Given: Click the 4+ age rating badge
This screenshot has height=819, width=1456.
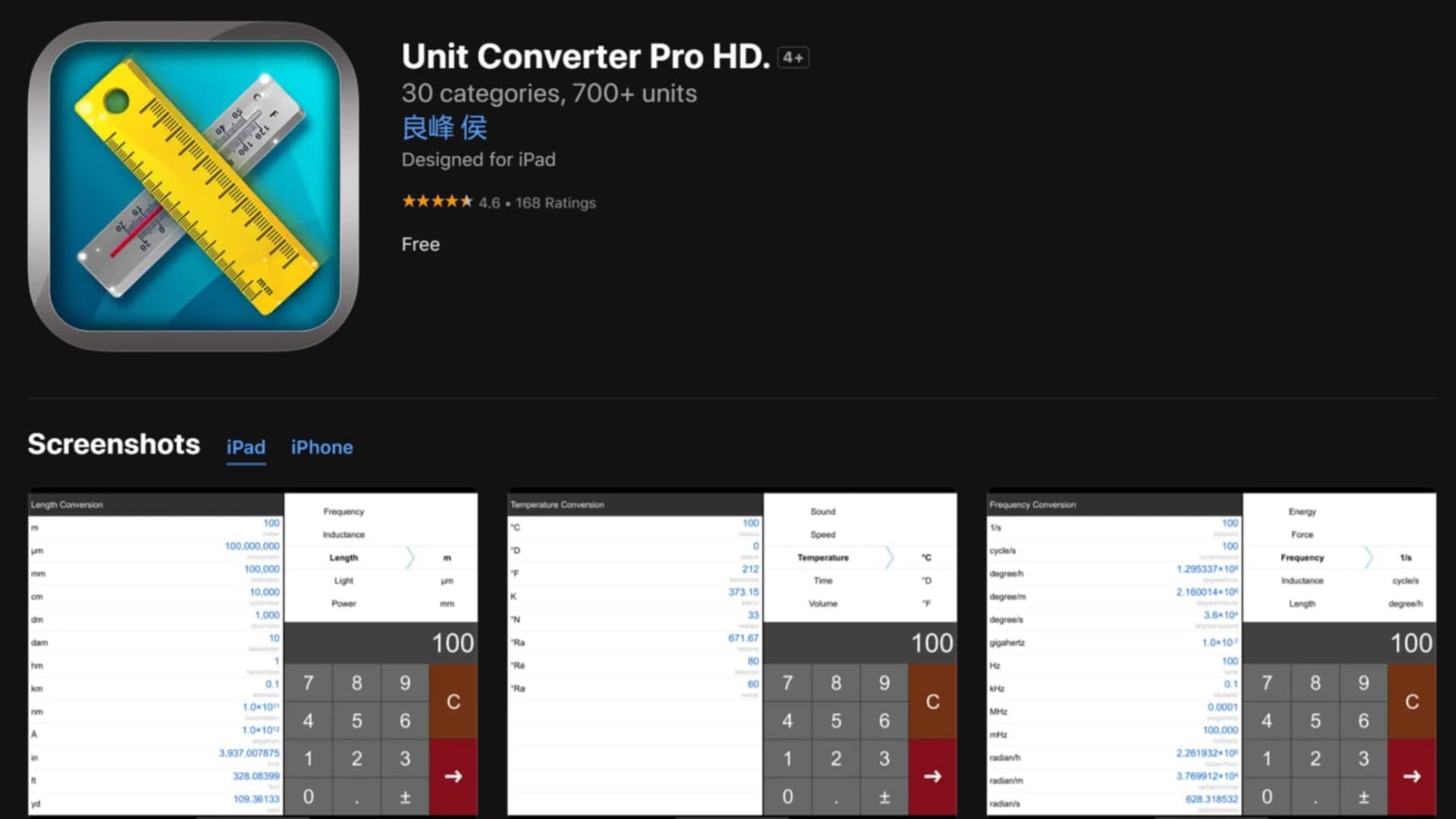Looking at the screenshot, I should (793, 58).
